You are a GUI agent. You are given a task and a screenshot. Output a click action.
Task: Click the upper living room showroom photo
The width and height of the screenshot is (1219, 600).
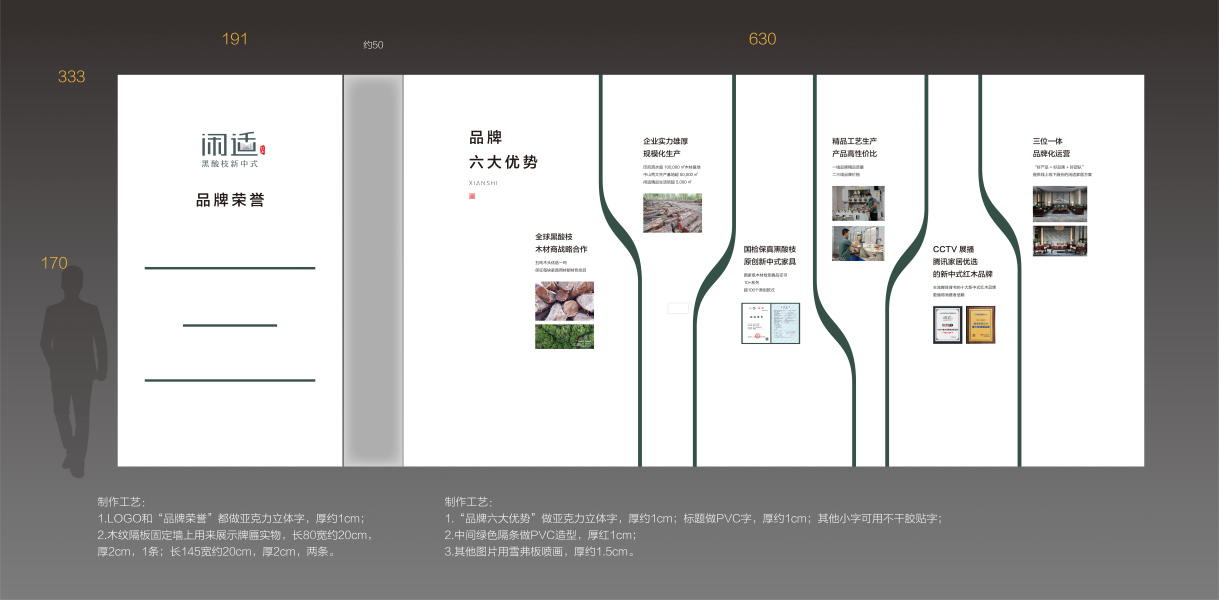pyautogui.click(x=1060, y=203)
